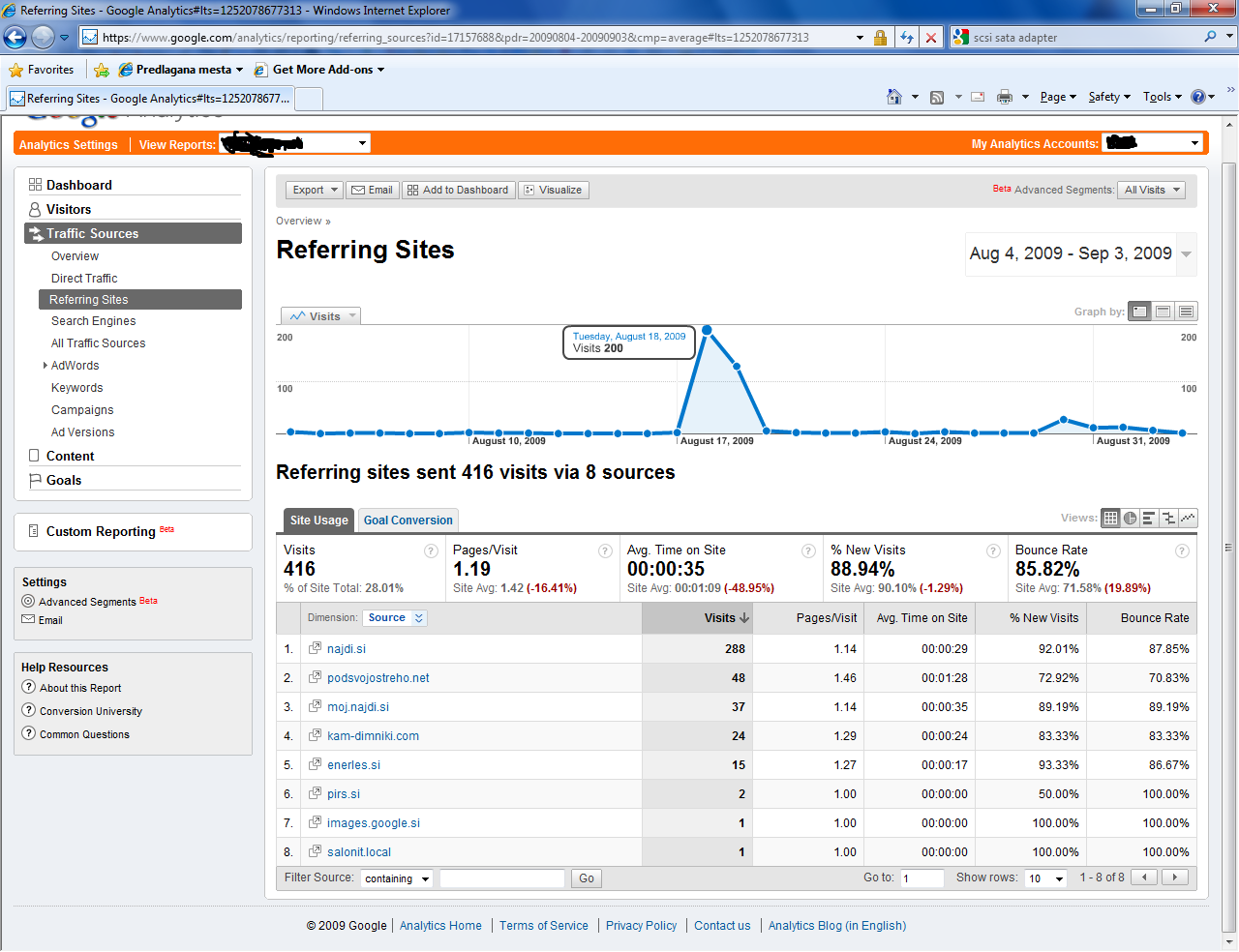
Task: Stop loading with the red X icon
Action: click(x=931, y=38)
